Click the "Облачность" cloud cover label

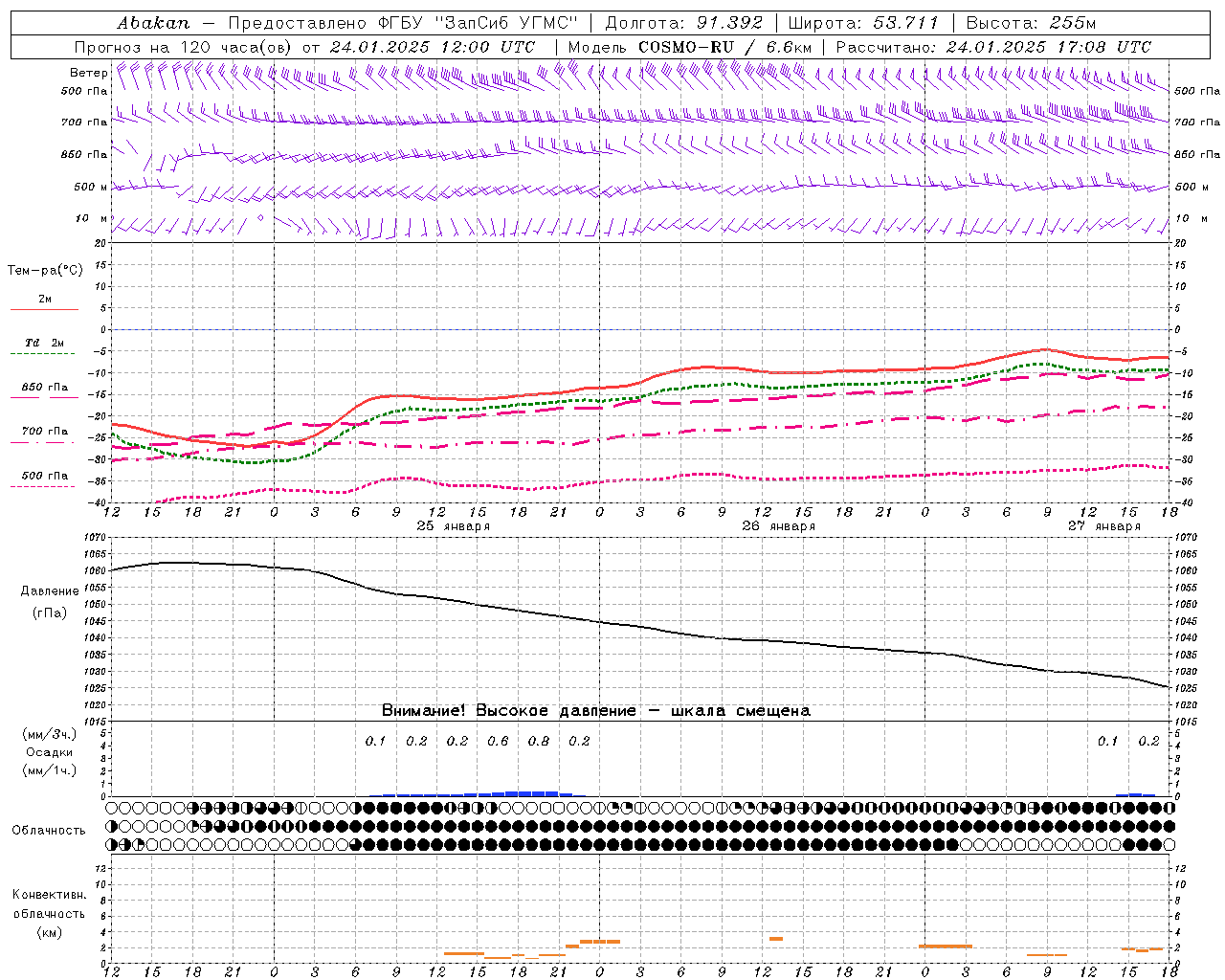point(49,831)
